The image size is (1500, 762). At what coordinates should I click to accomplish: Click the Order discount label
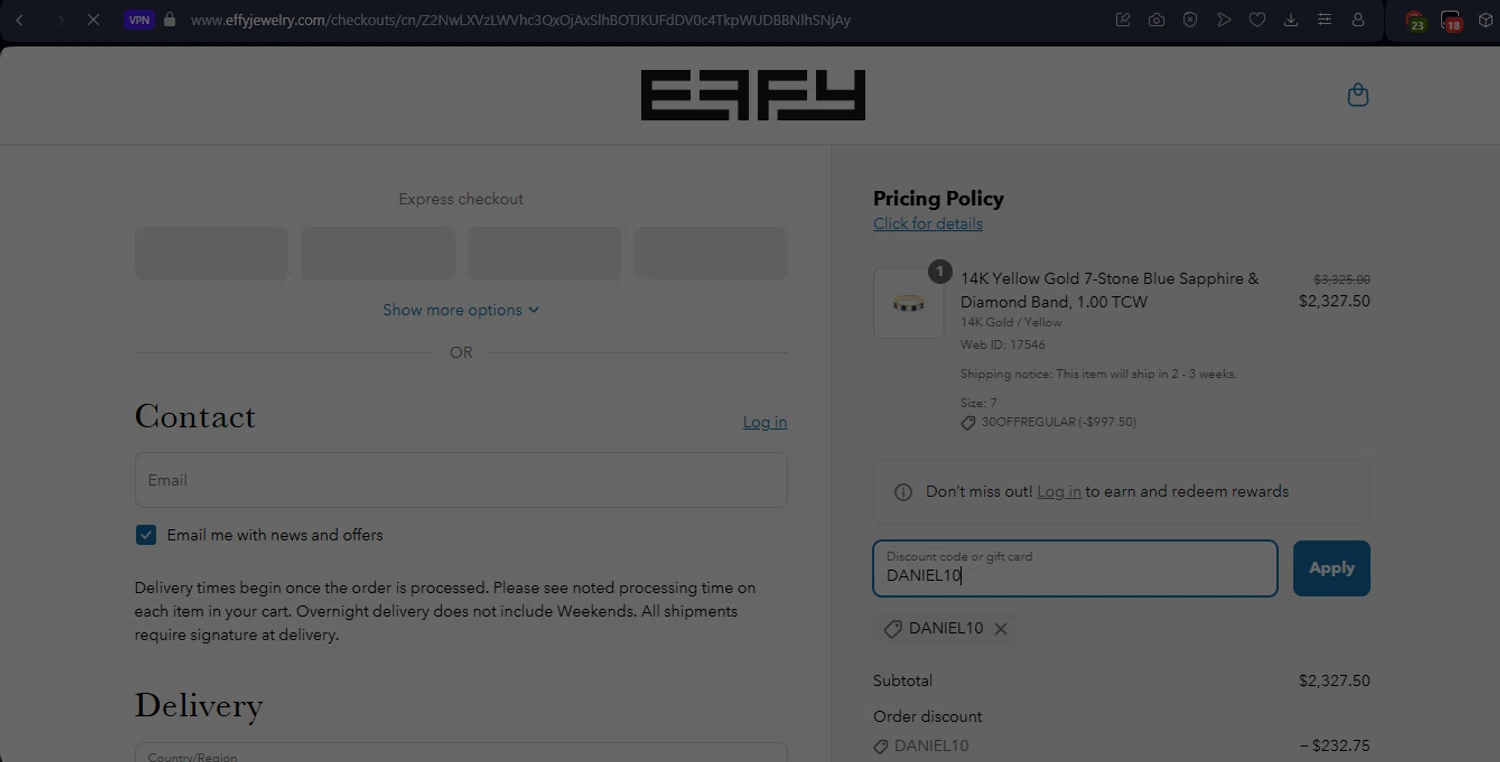point(927,717)
